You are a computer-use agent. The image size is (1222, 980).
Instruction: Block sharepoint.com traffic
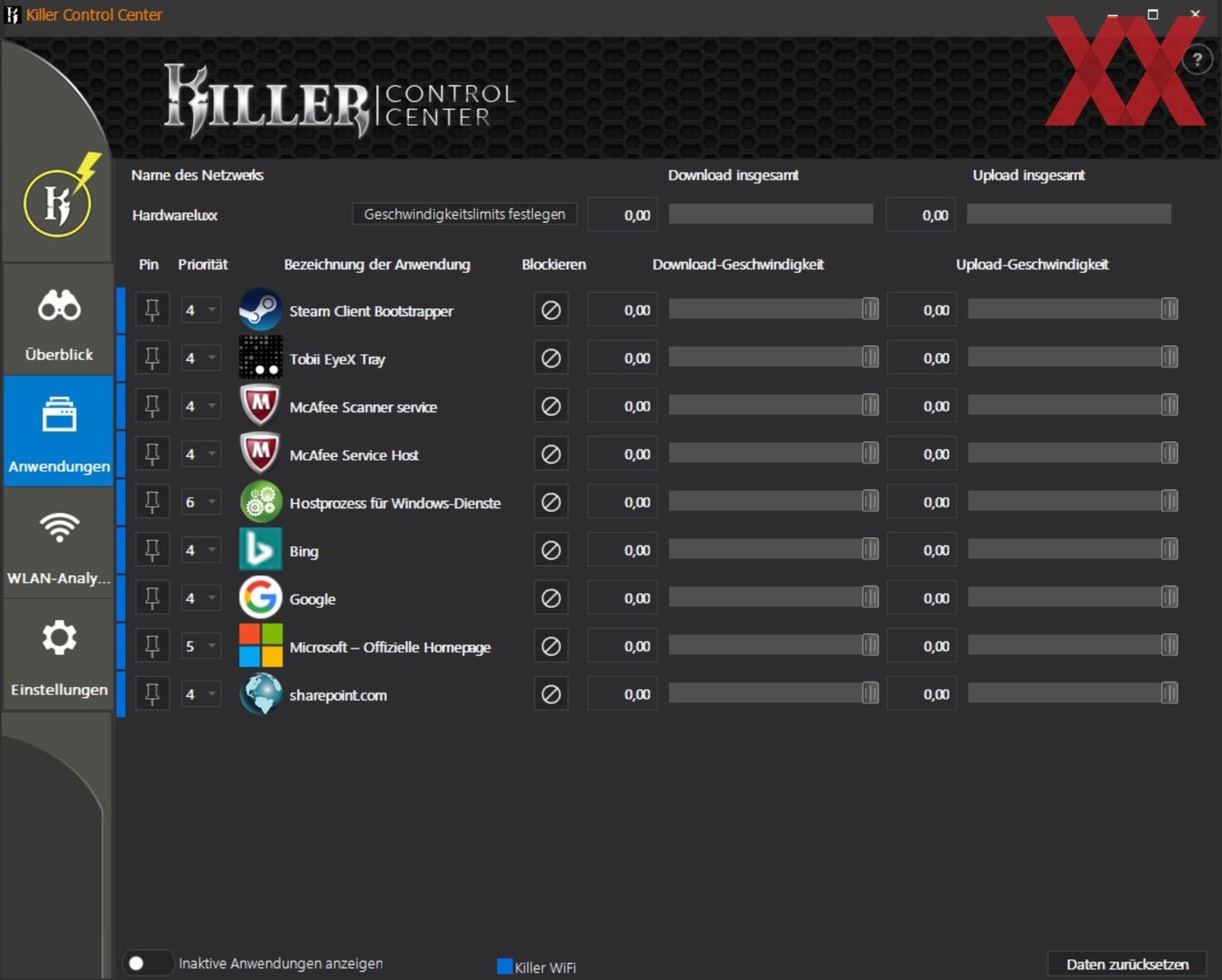click(x=551, y=694)
